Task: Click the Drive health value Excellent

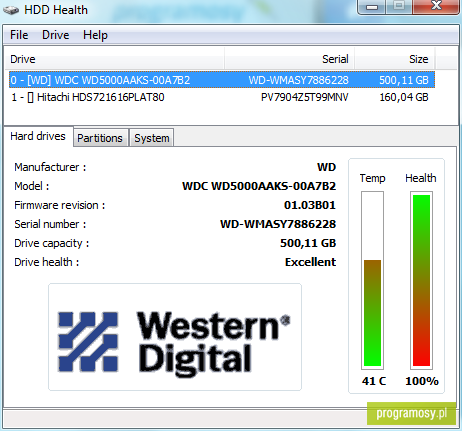Action: click(x=310, y=262)
